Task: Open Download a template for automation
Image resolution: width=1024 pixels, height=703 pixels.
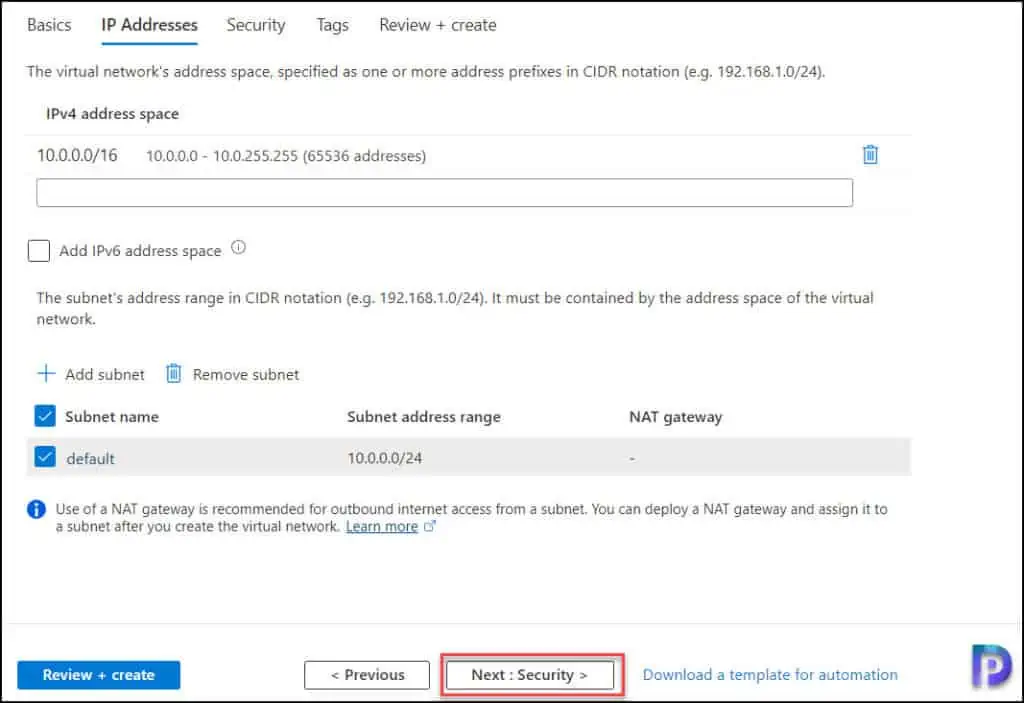Action: 770,674
